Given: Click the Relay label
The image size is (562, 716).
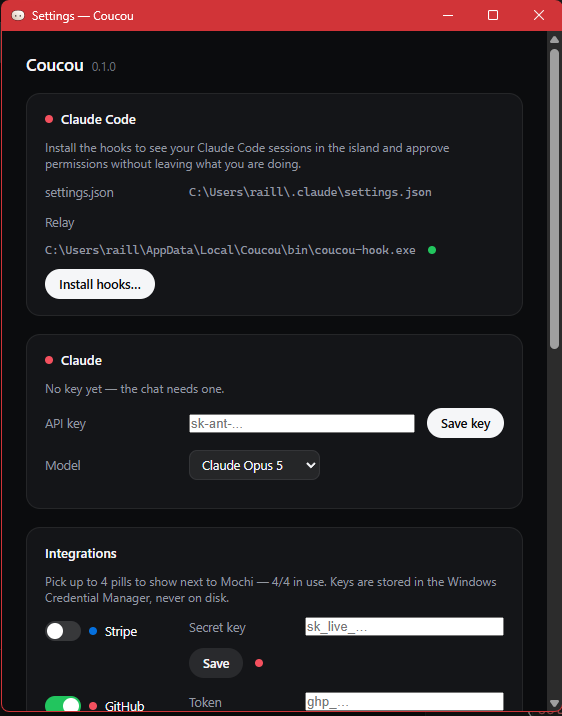Looking at the screenshot, I should [59, 222].
